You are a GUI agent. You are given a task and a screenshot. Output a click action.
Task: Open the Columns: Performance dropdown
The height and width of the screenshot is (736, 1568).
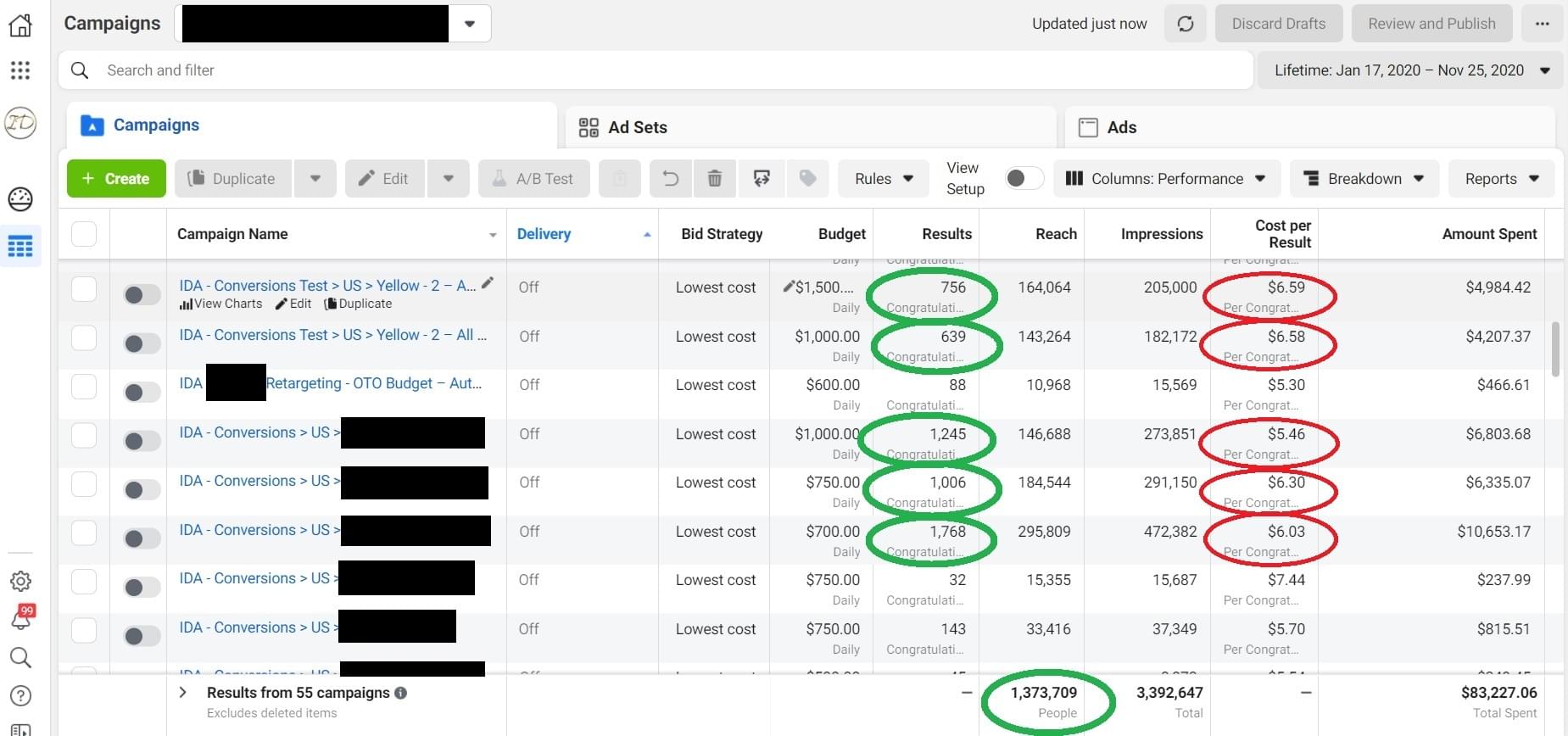[1165, 179]
